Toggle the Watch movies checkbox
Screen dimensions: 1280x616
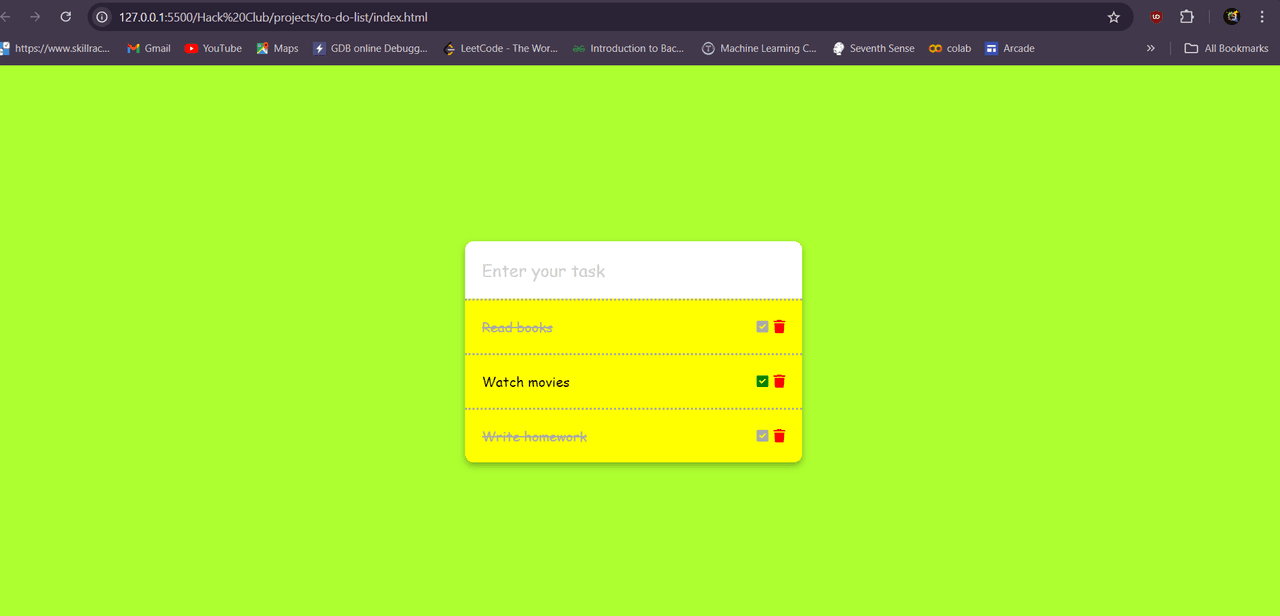tap(762, 381)
